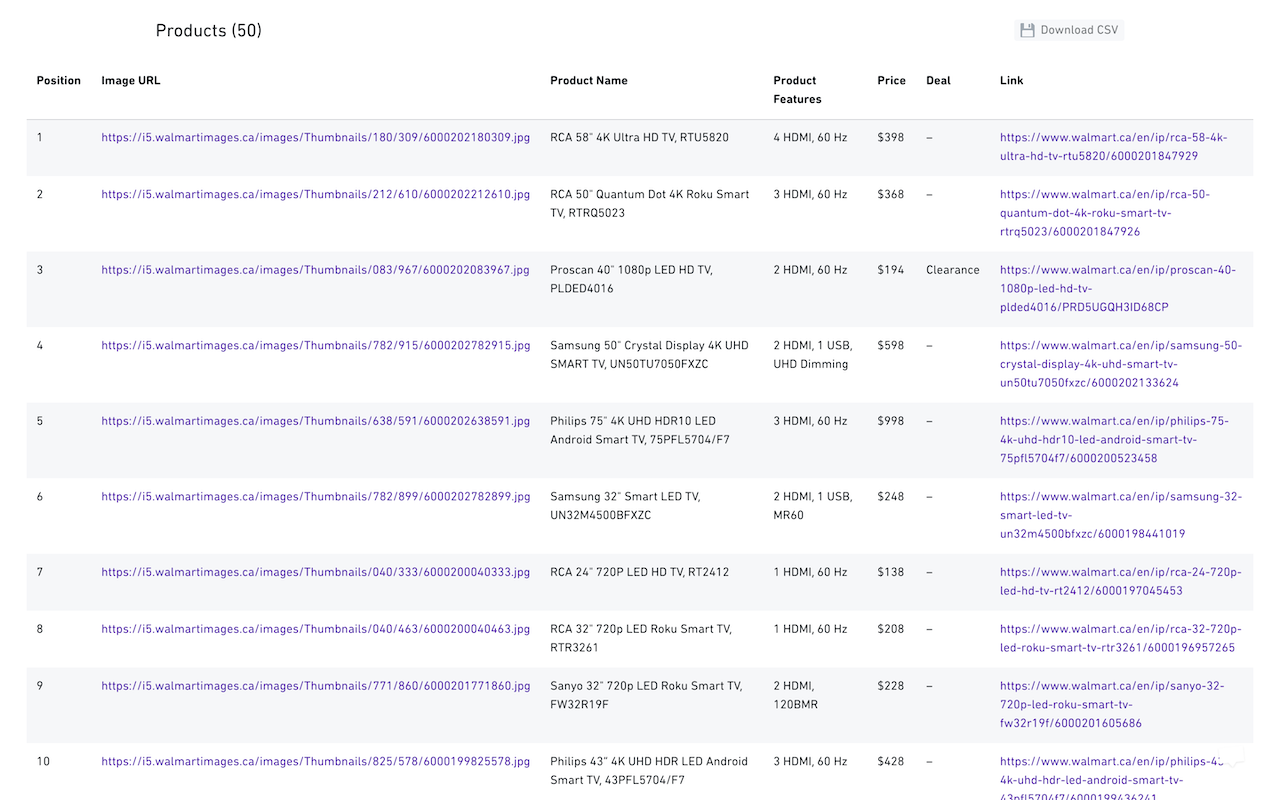Open image URL ending 6000202212610.jpg
Viewport: 1280px width, 800px height.
[x=316, y=194]
